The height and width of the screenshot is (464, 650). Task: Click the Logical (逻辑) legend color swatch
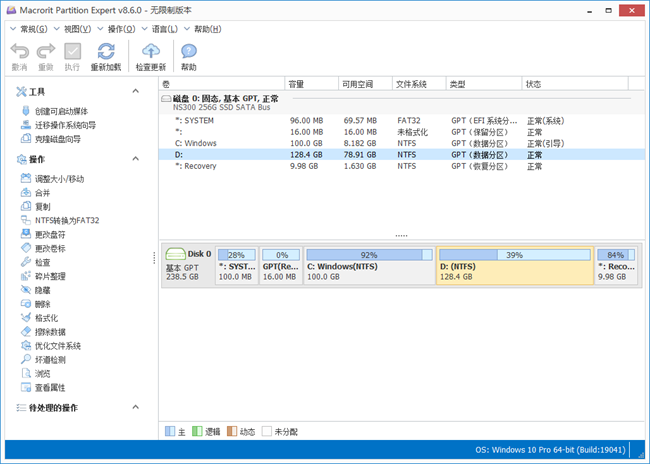pos(197,431)
